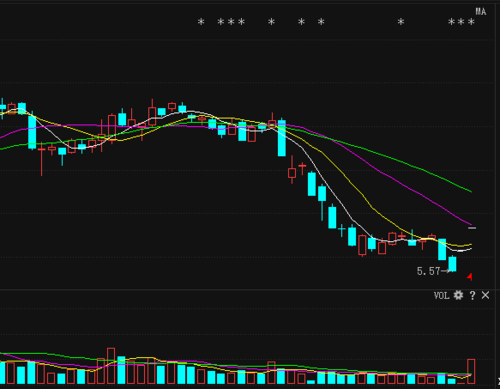Open help for the VOL indicator
500x389 pixels.
click(472, 295)
